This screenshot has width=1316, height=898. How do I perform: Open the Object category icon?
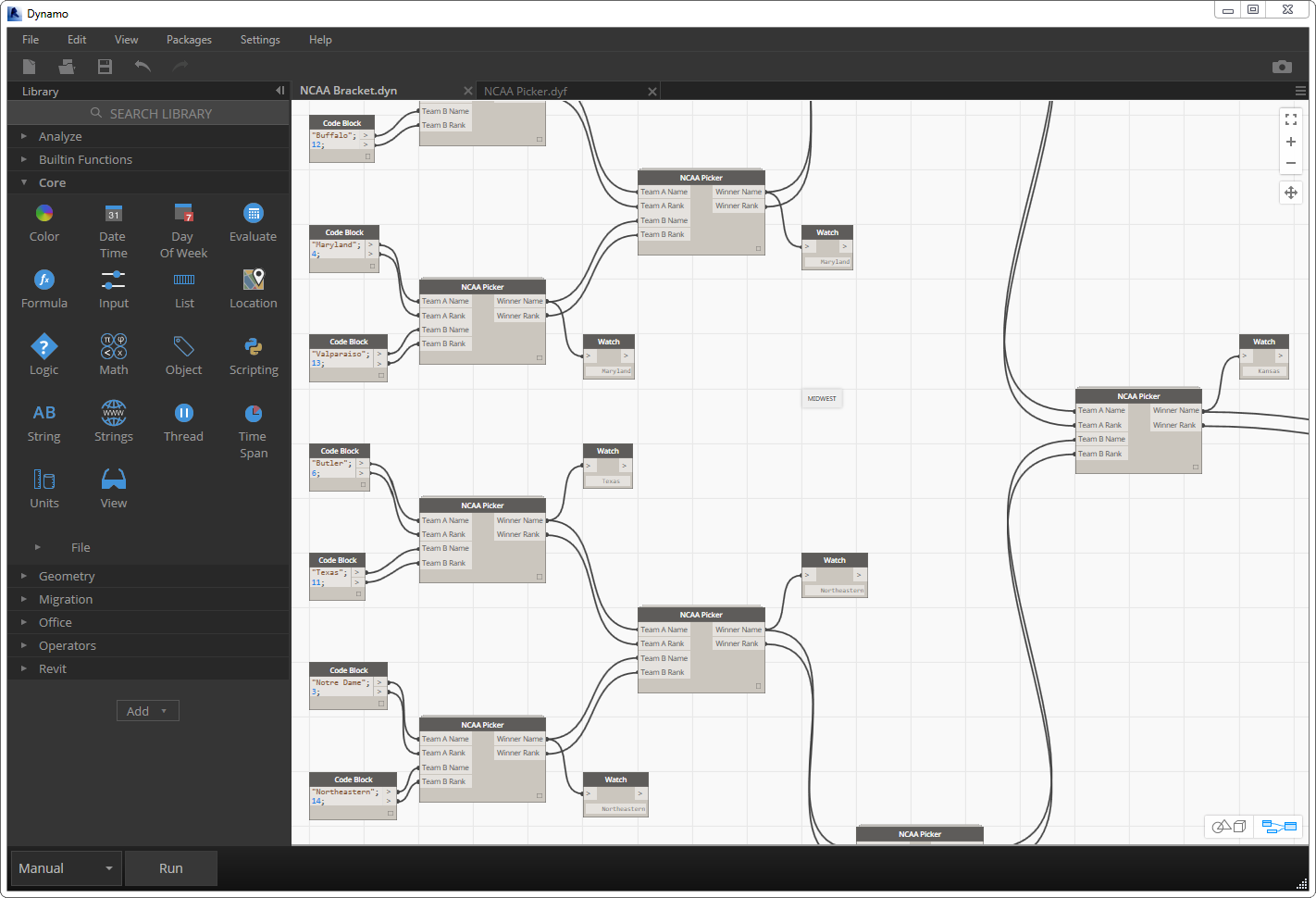tap(183, 346)
